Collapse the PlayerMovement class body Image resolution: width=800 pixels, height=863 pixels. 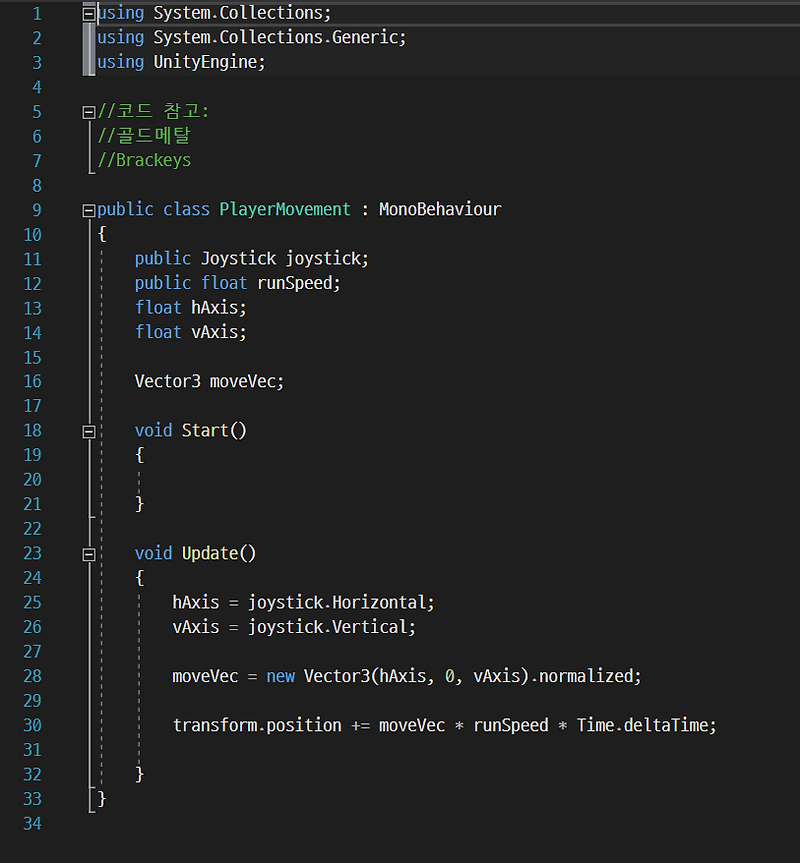[88, 209]
